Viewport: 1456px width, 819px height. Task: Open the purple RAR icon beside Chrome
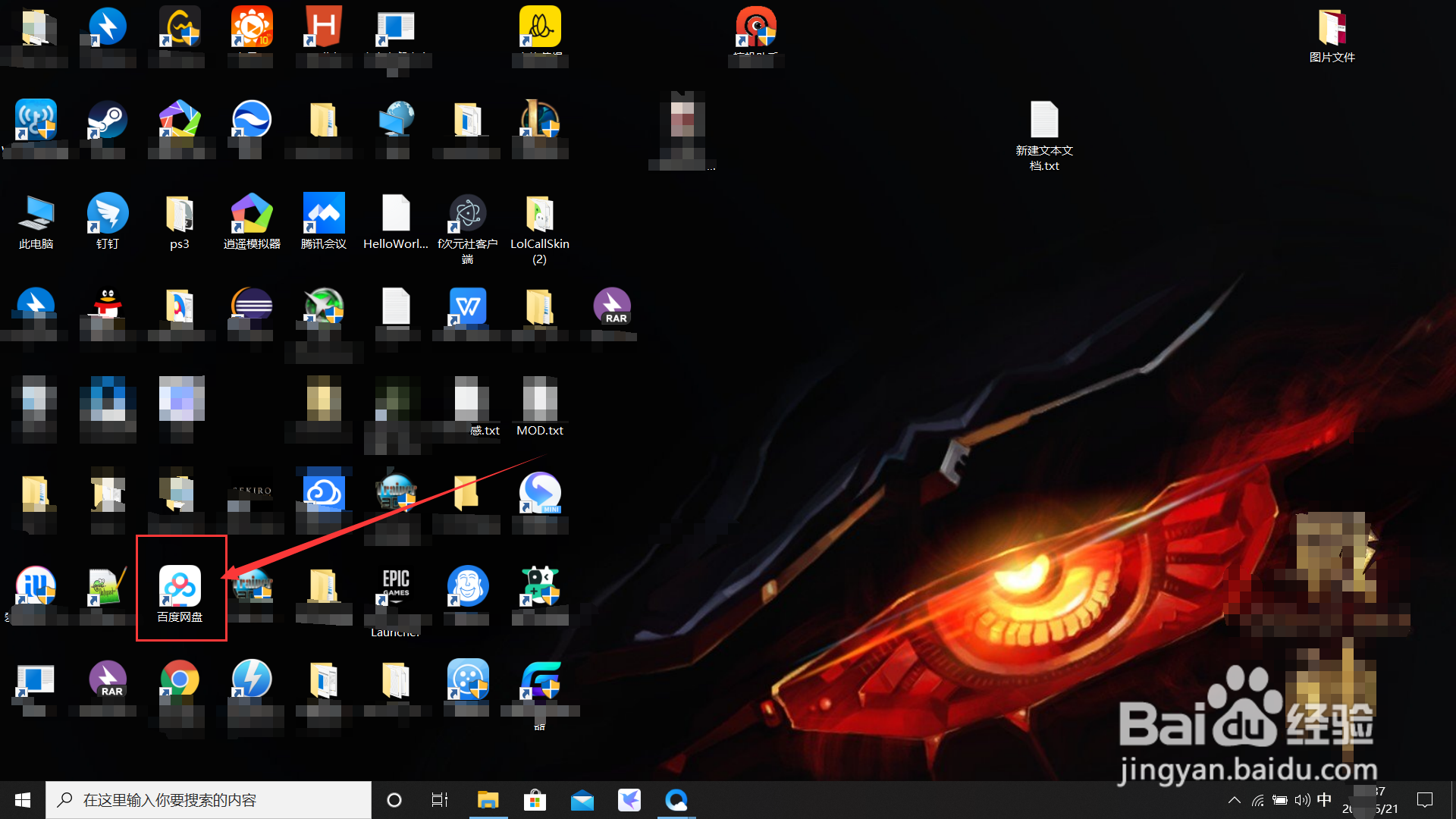108,680
